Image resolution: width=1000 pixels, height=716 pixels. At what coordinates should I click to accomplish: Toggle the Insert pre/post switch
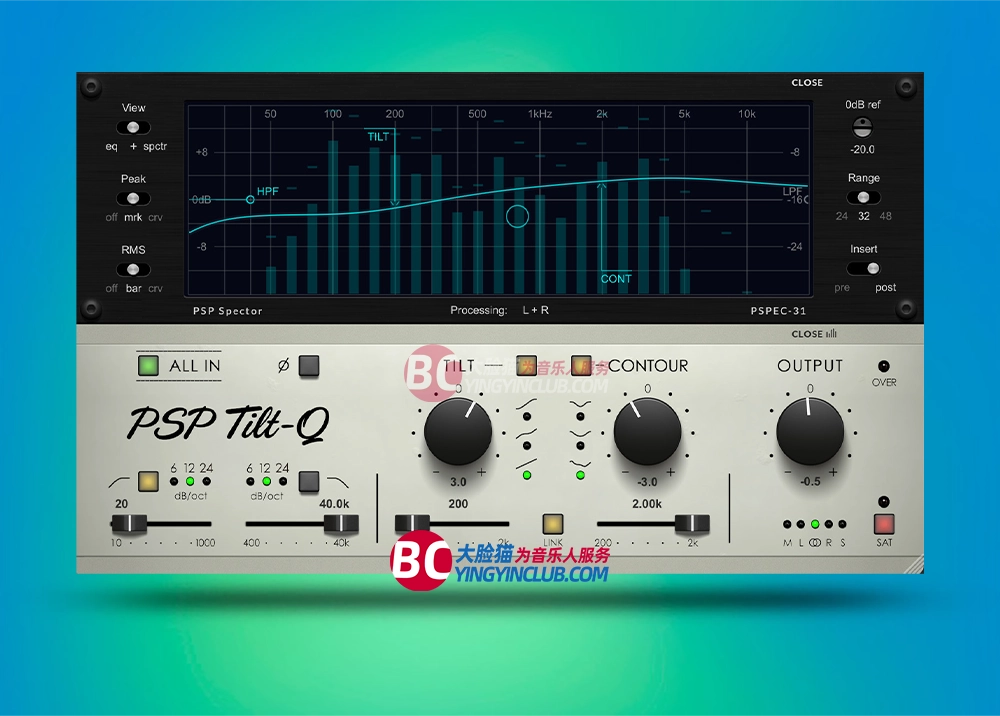pos(864,268)
